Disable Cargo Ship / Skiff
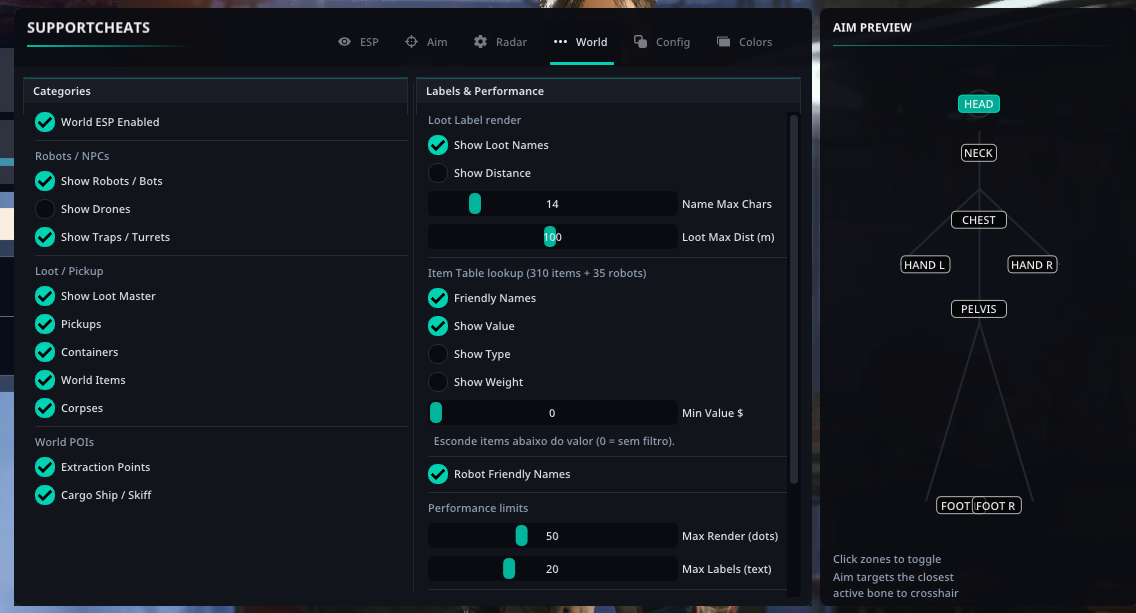This screenshot has width=1136, height=613. (x=45, y=495)
